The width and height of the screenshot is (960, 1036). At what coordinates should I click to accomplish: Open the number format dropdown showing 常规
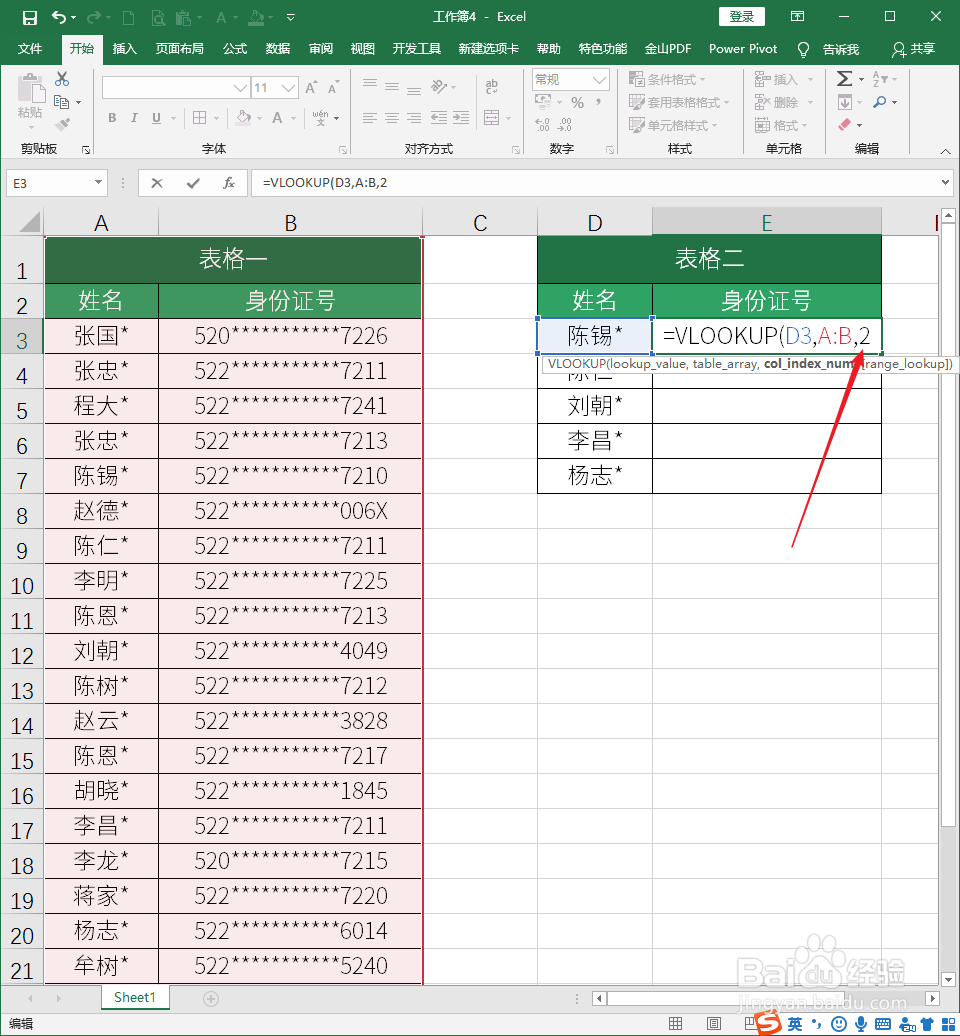pyautogui.click(x=596, y=79)
